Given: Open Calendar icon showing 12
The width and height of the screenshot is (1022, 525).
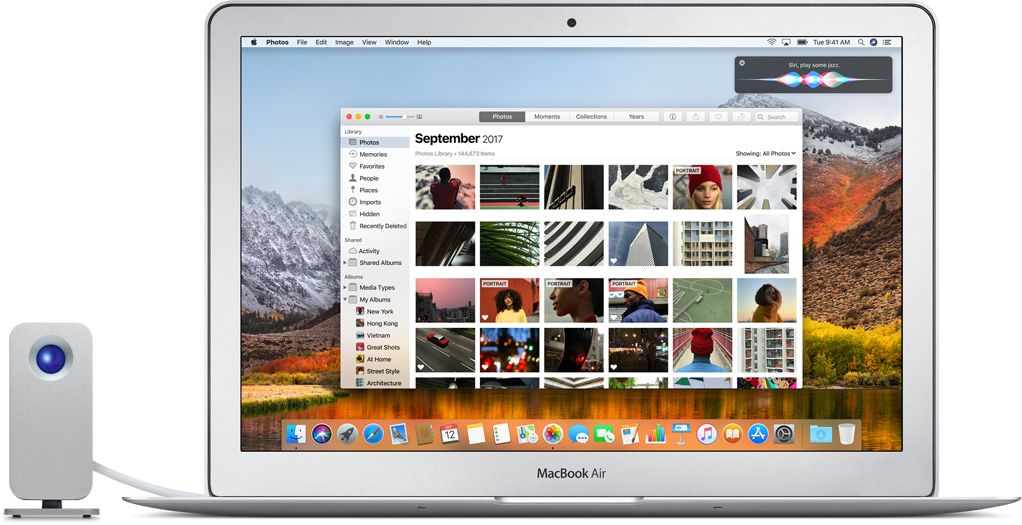Looking at the screenshot, I should click(x=450, y=433).
